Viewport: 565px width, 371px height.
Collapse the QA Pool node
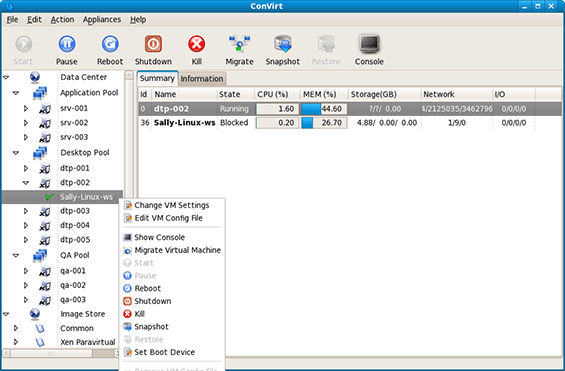point(16,255)
